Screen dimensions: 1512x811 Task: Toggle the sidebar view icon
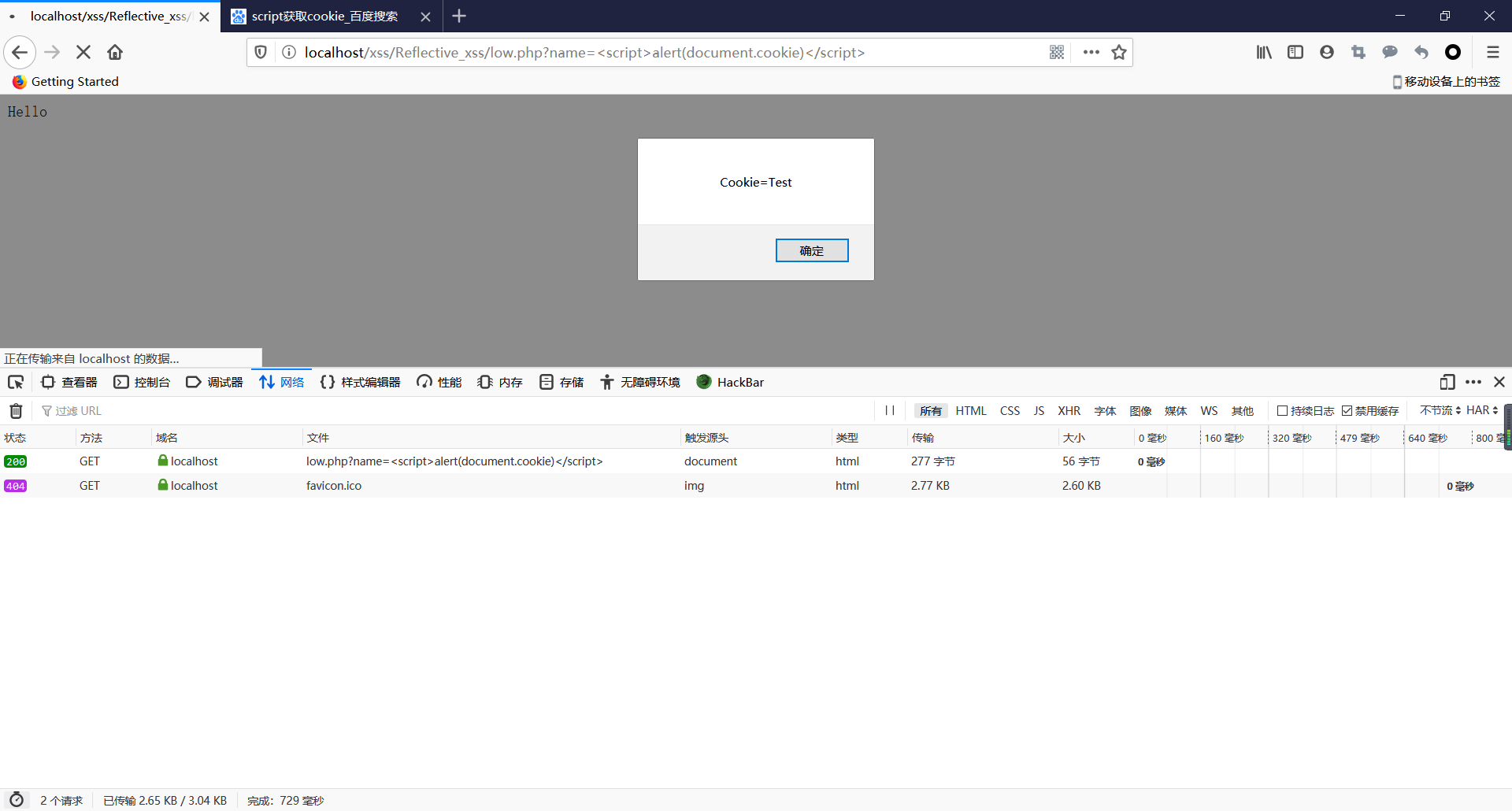(x=1295, y=53)
